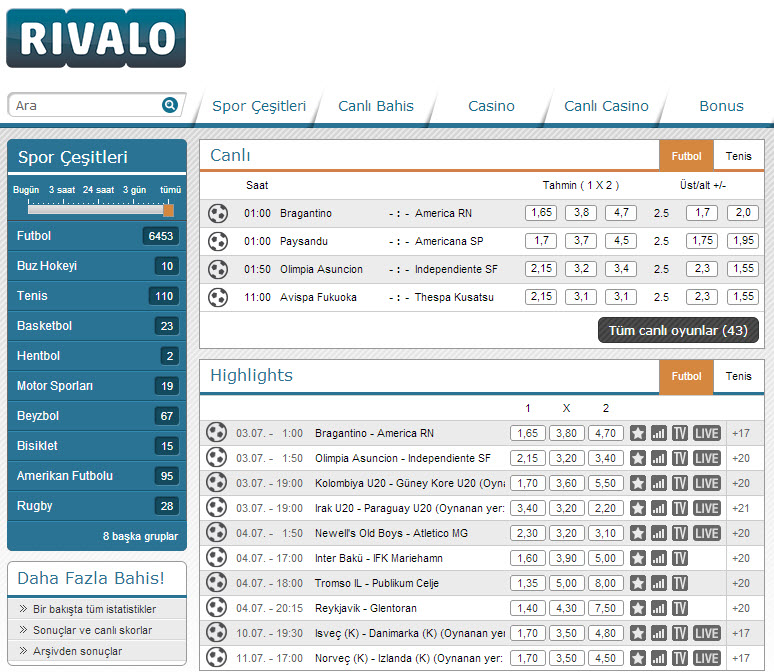Select Futbol in sports sidebar
Image resolution: width=774 pixels, height=672 pixels.
(x=97, y=236)
